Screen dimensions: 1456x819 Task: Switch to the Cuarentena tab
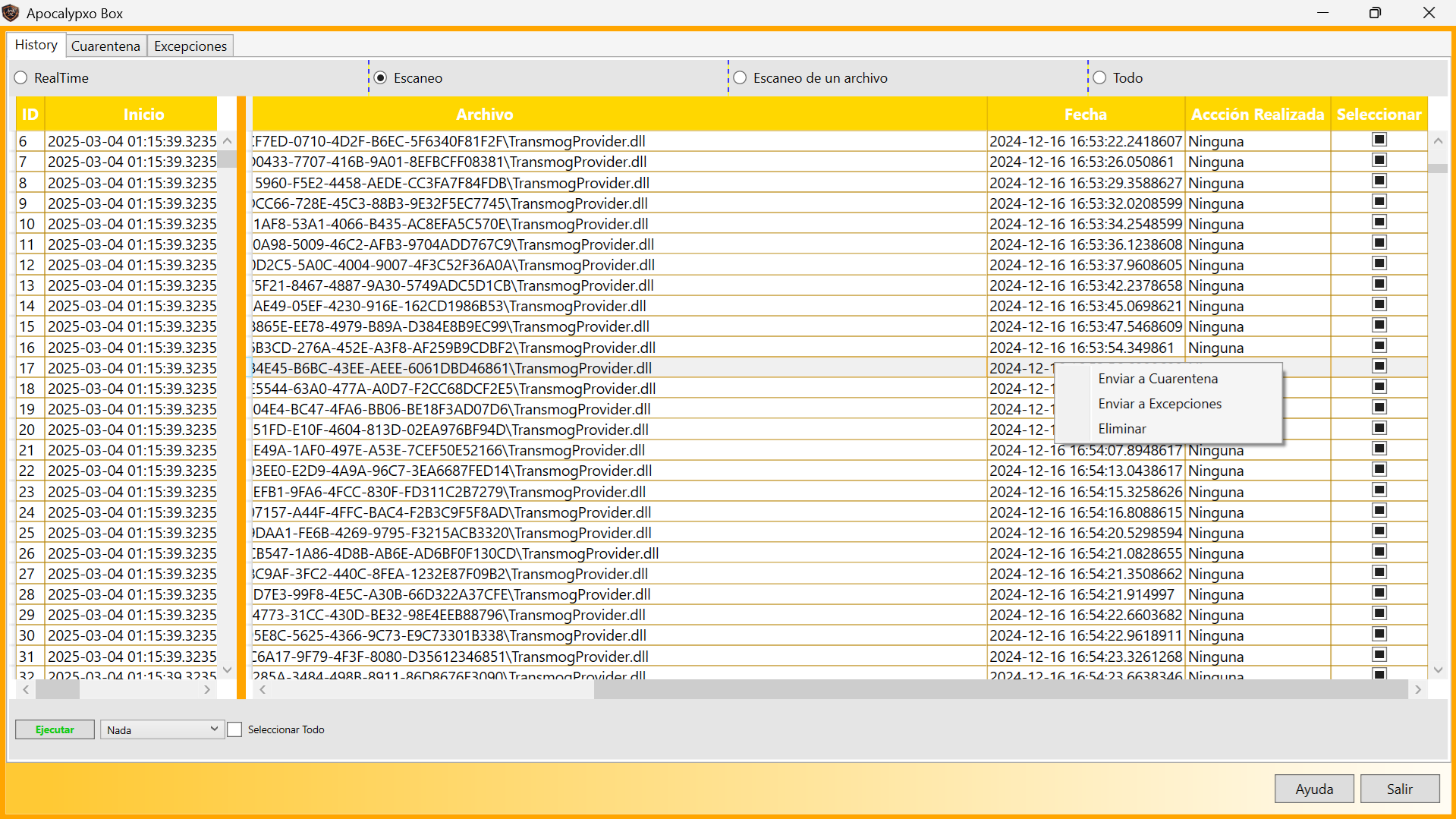(x=105, y=46)
